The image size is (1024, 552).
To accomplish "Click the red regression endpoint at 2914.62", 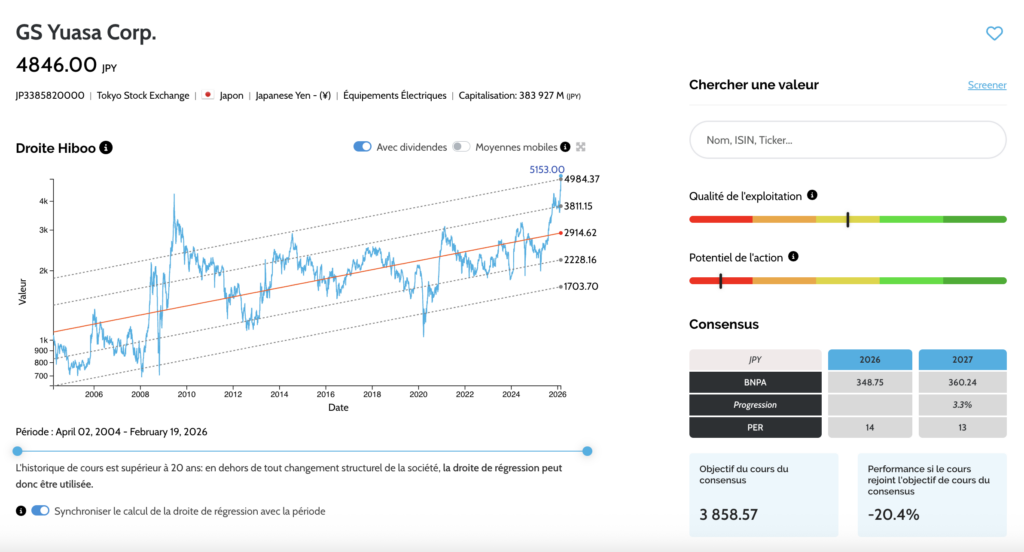I will (x=559, y=232).
